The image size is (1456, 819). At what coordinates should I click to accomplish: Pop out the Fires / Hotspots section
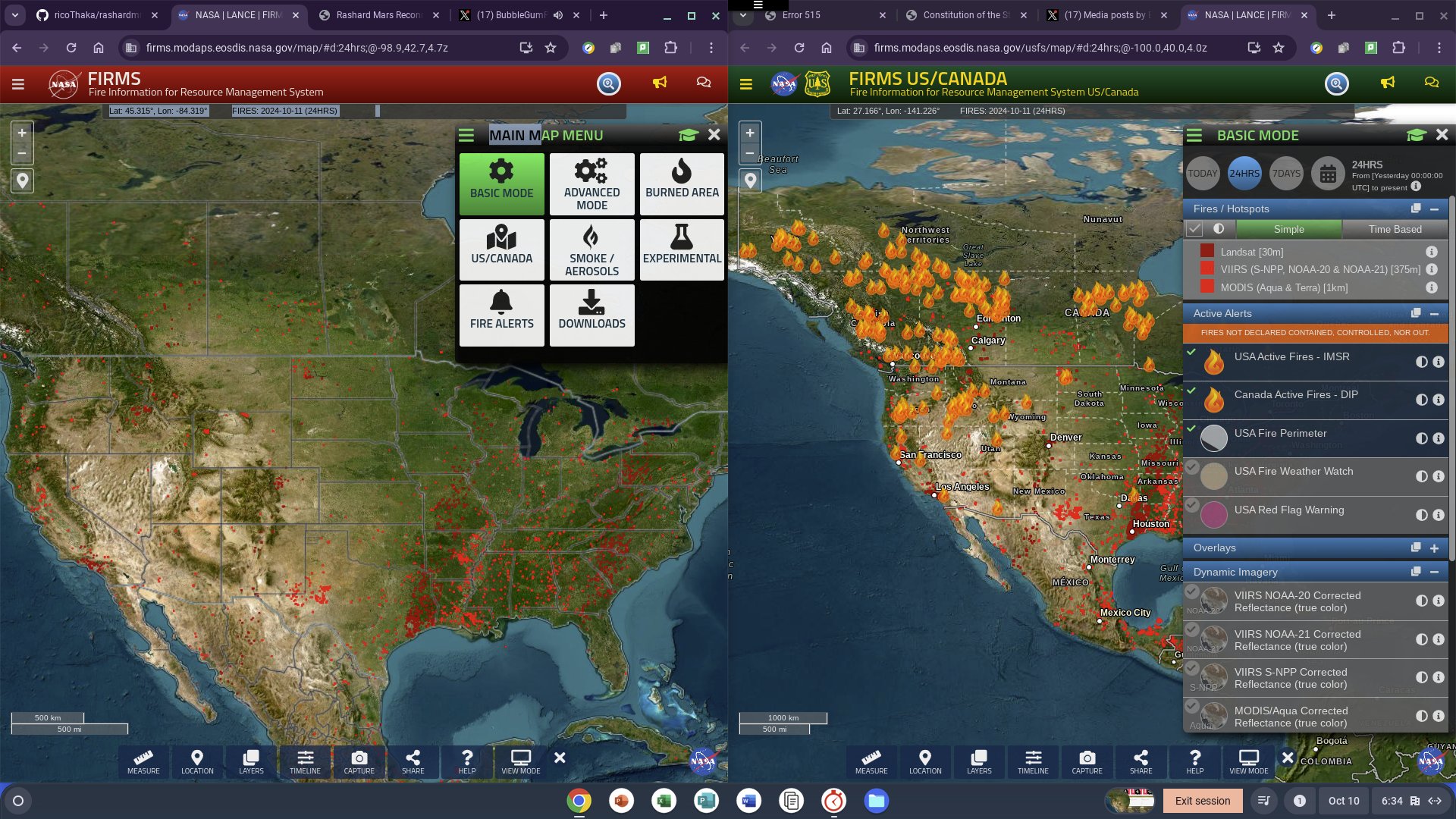click(x=1415, y=209)
